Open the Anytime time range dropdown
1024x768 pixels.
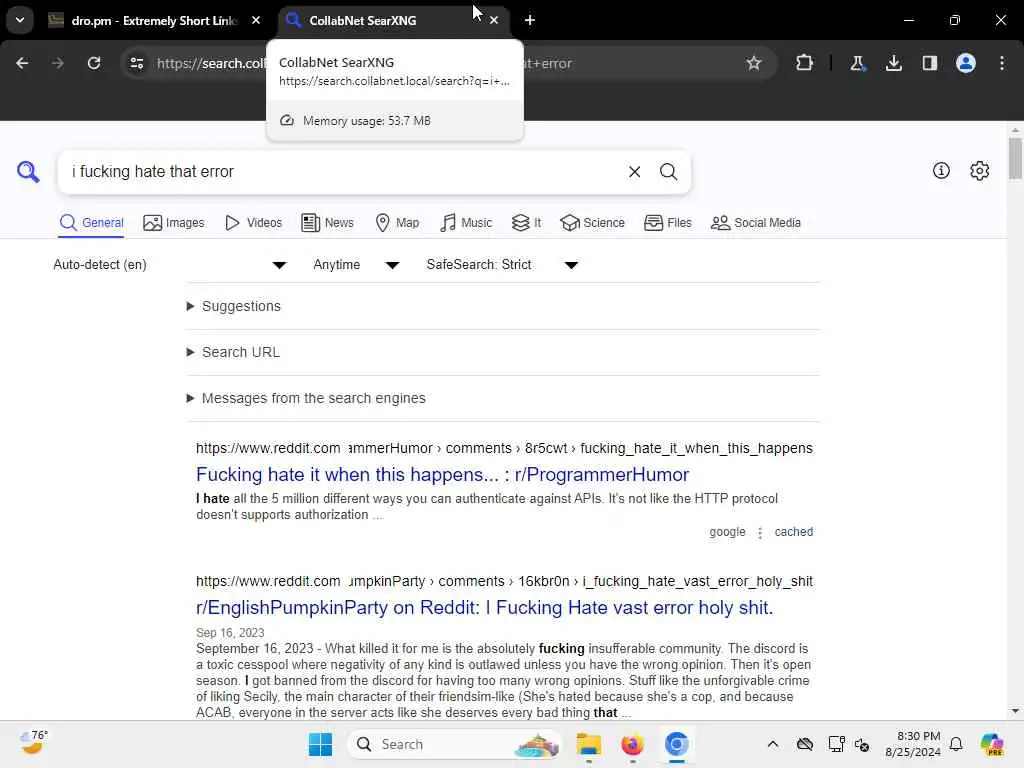356,264
